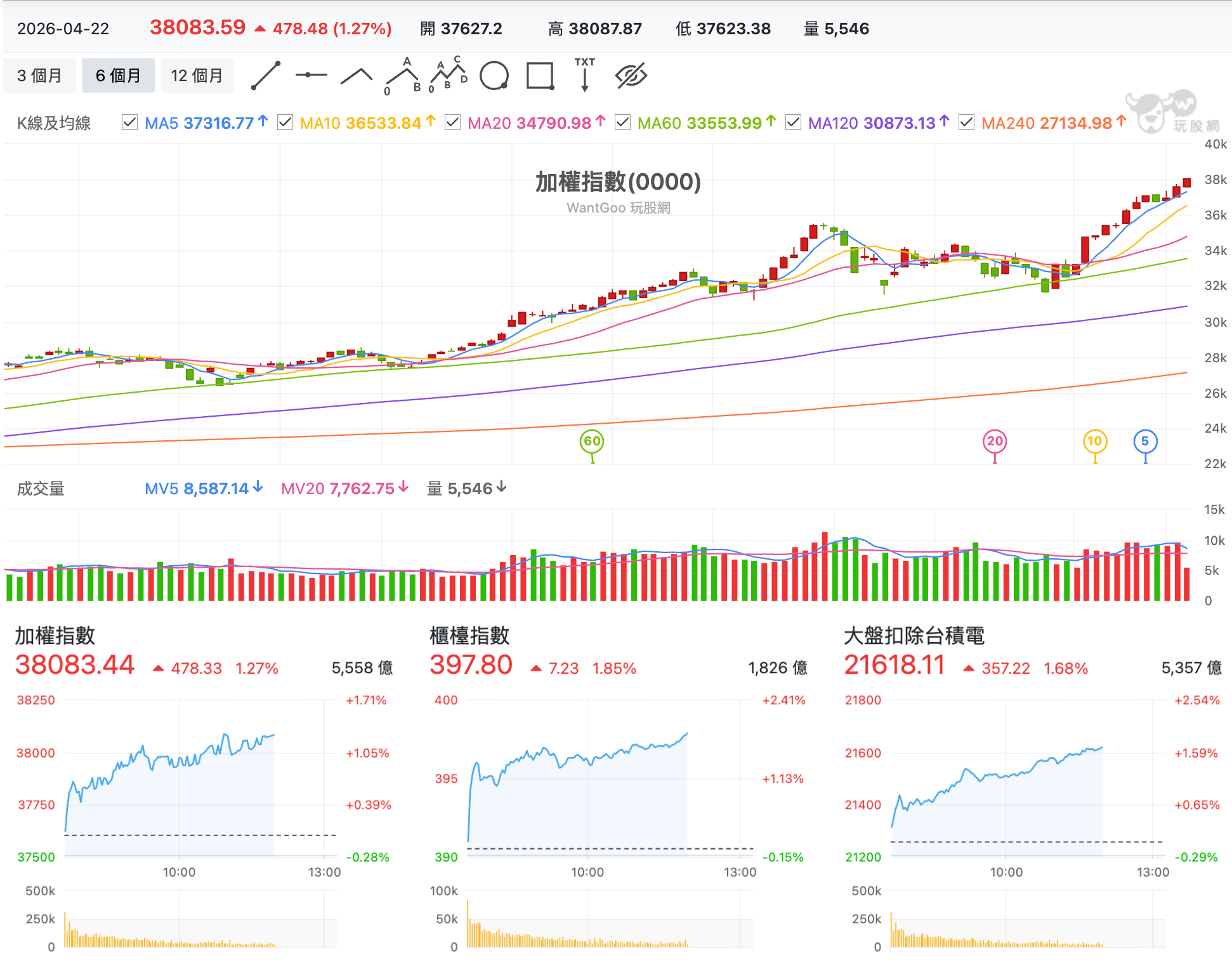Select the trend line drawing tool

click(266, 75)
